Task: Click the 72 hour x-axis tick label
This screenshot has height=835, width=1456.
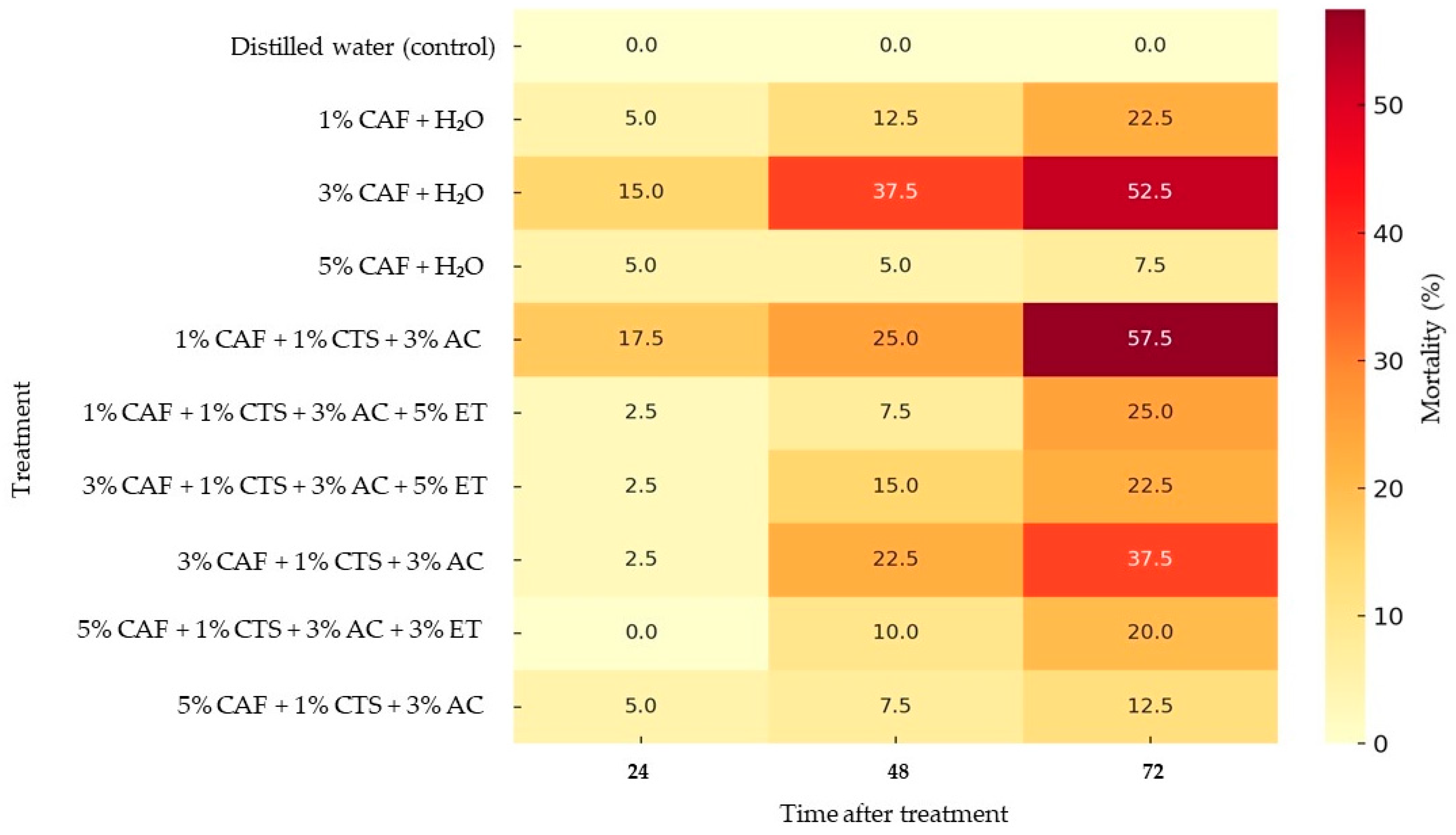Action: pos(1153,772)
